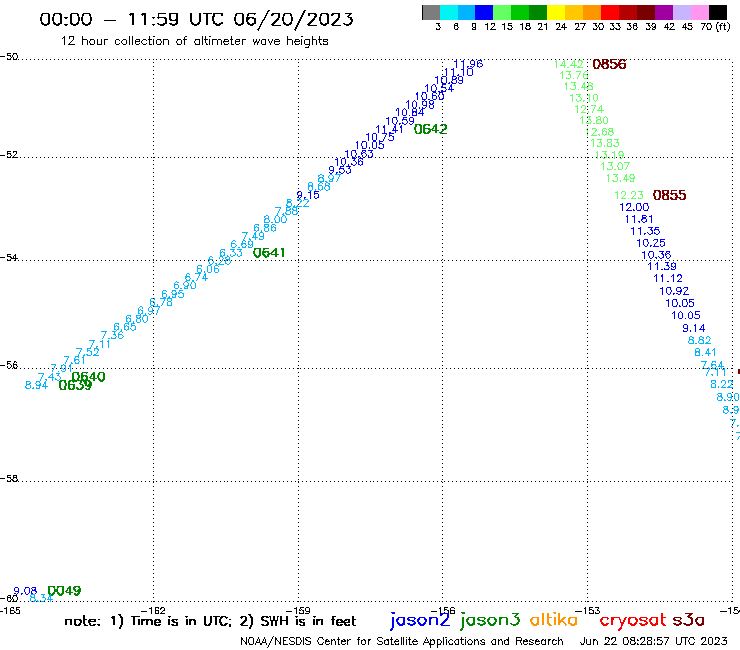Click the wave height value '12.74'
The image size is (740, 650).
(x=589, y=109)
